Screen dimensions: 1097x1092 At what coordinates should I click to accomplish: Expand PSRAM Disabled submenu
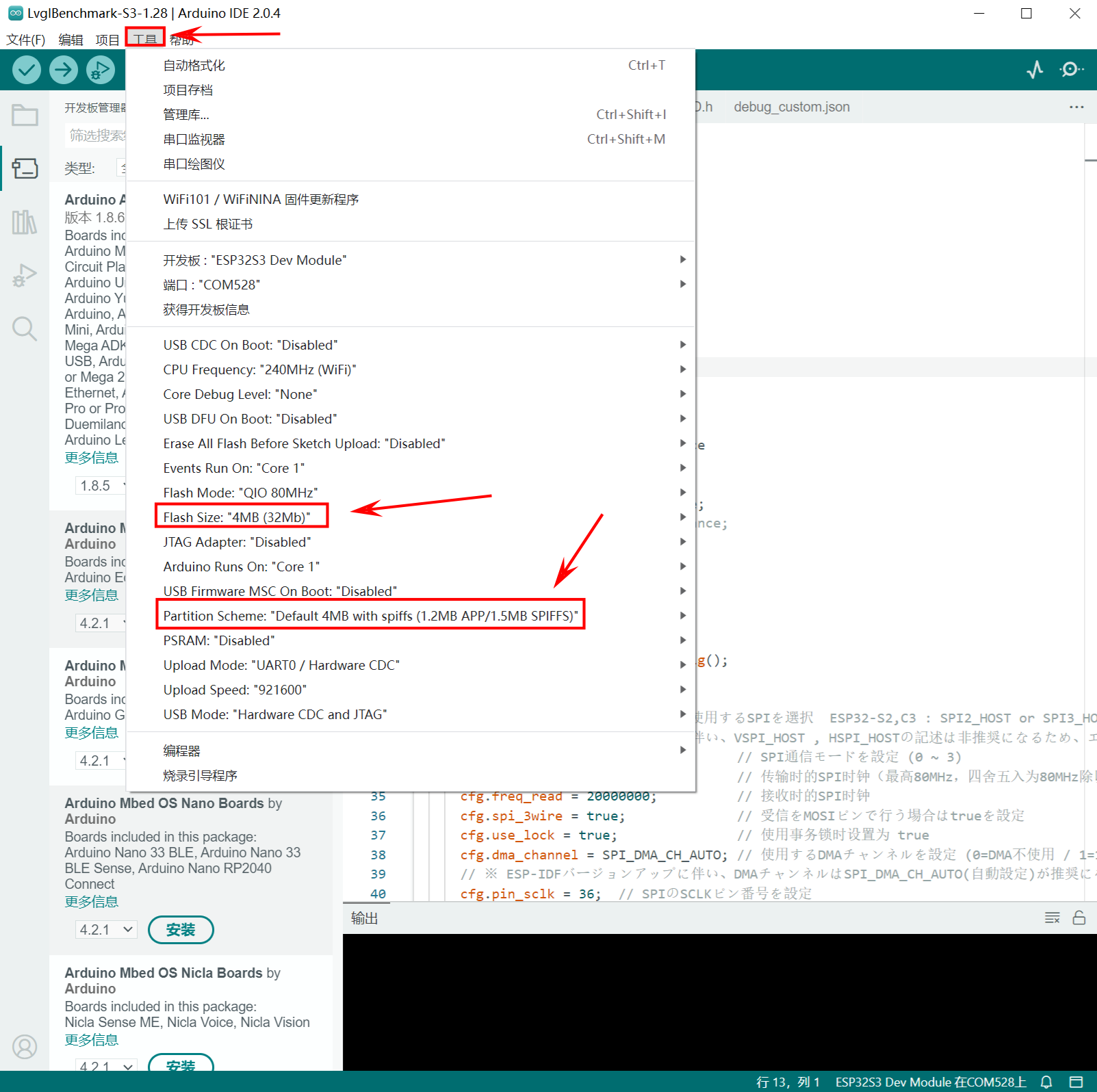(x=411, y=640)
